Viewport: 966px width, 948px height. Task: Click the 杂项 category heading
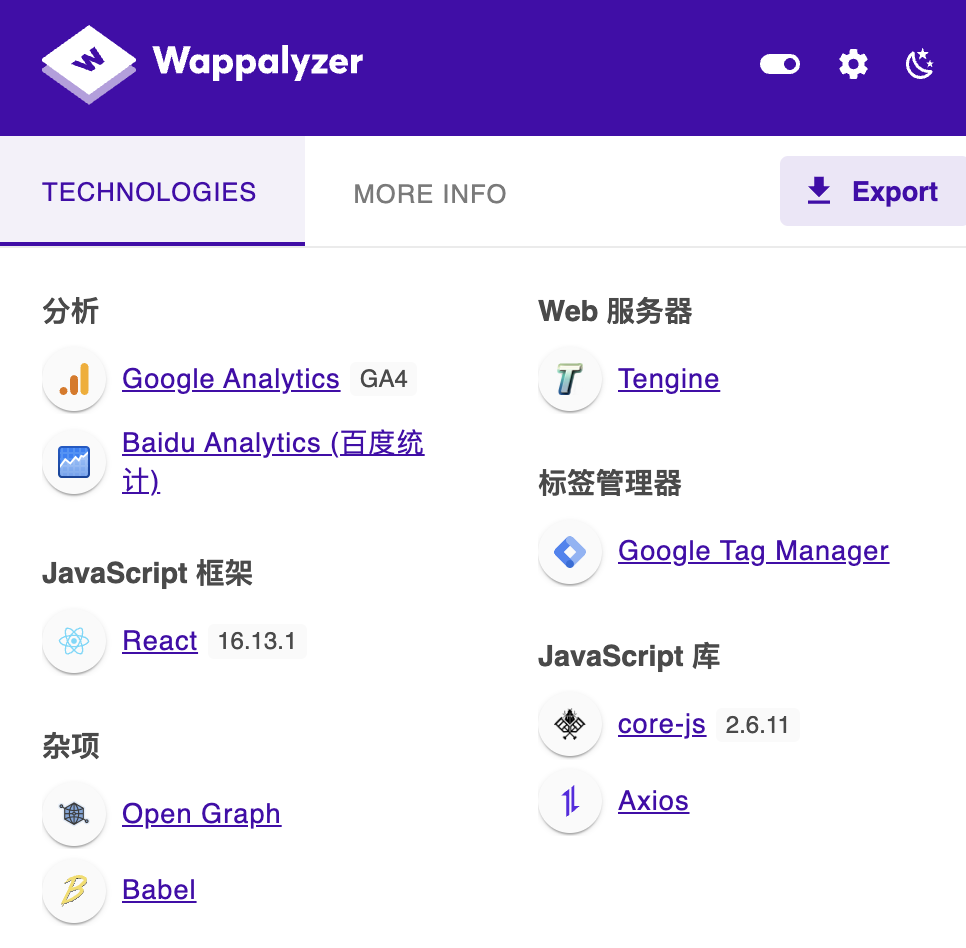[71, 746]
